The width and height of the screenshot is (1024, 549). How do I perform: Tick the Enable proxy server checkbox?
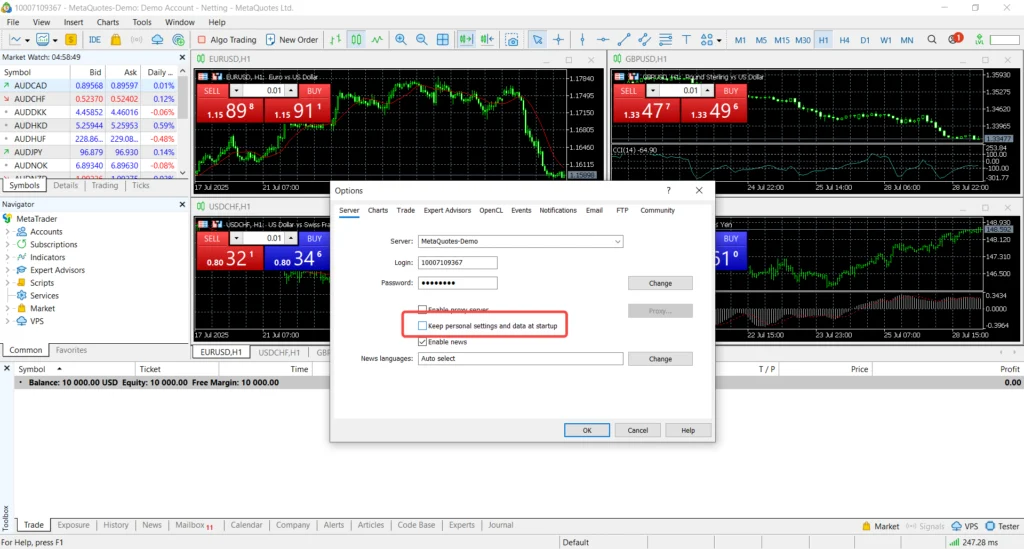(x=423, y=310)
